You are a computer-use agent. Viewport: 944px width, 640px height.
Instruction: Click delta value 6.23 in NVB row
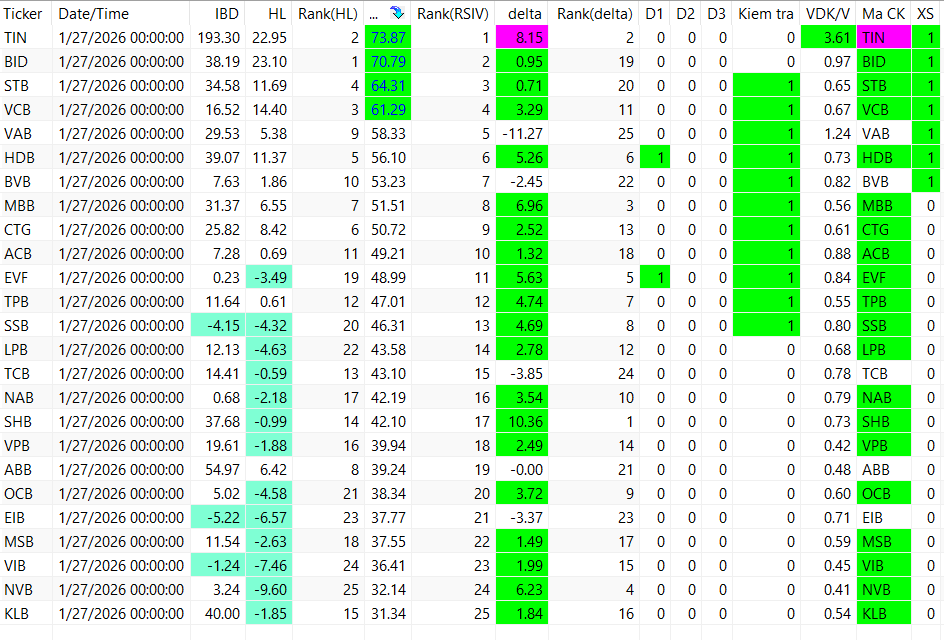tap(521, 590)
